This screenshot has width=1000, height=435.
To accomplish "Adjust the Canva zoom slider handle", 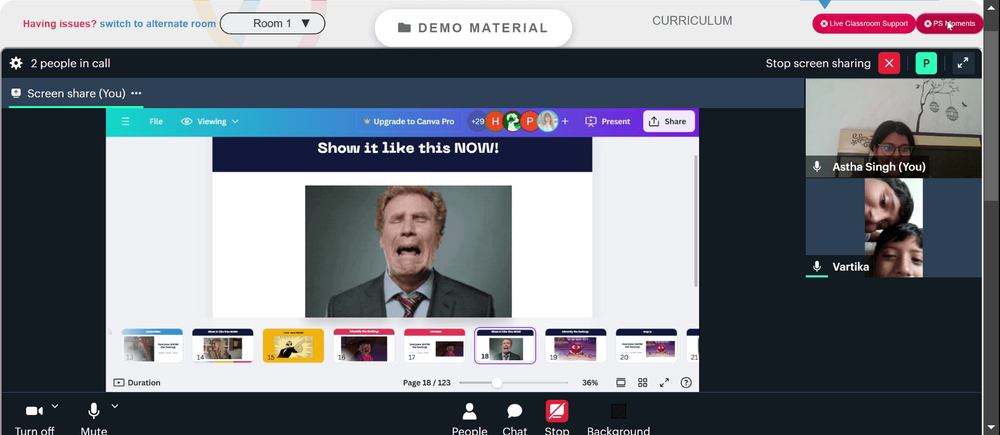I will point(497,383).
